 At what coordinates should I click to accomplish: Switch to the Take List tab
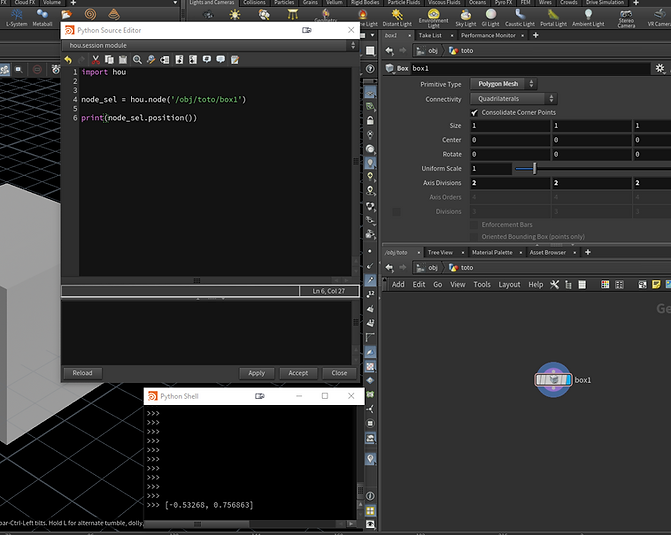430,35
